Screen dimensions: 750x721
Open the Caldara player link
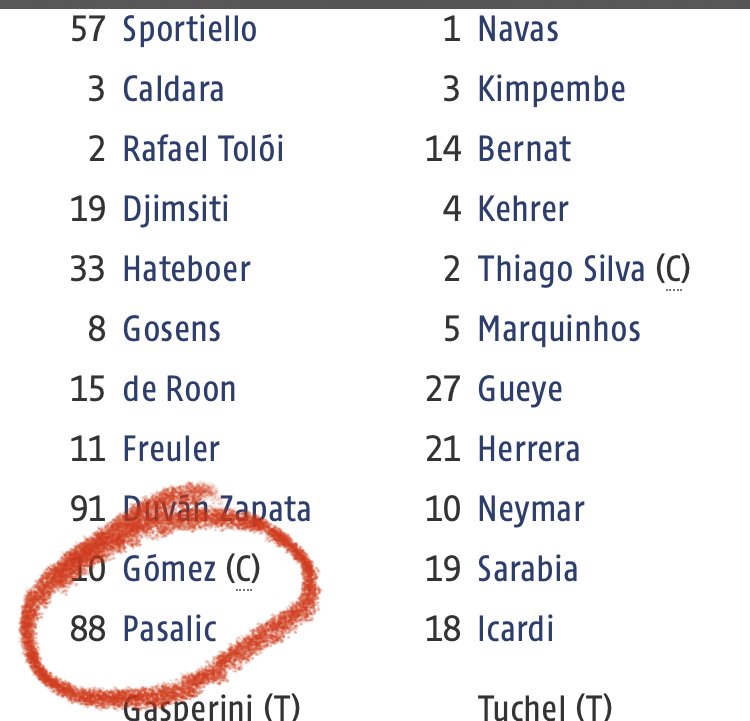174,89
